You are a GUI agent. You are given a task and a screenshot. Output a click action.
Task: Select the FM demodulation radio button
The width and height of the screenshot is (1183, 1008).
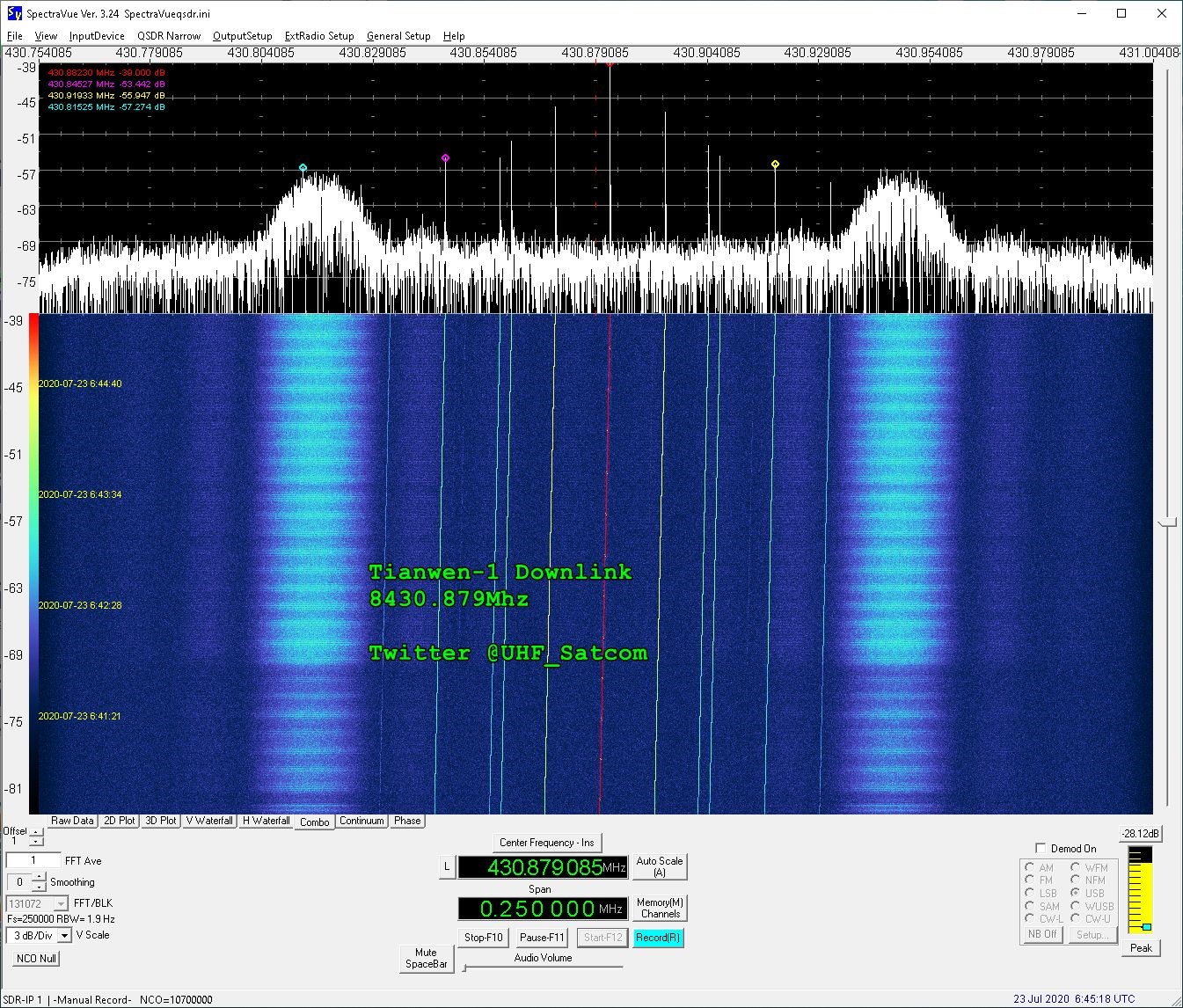pyautogui.click(x=1030, y=880)
